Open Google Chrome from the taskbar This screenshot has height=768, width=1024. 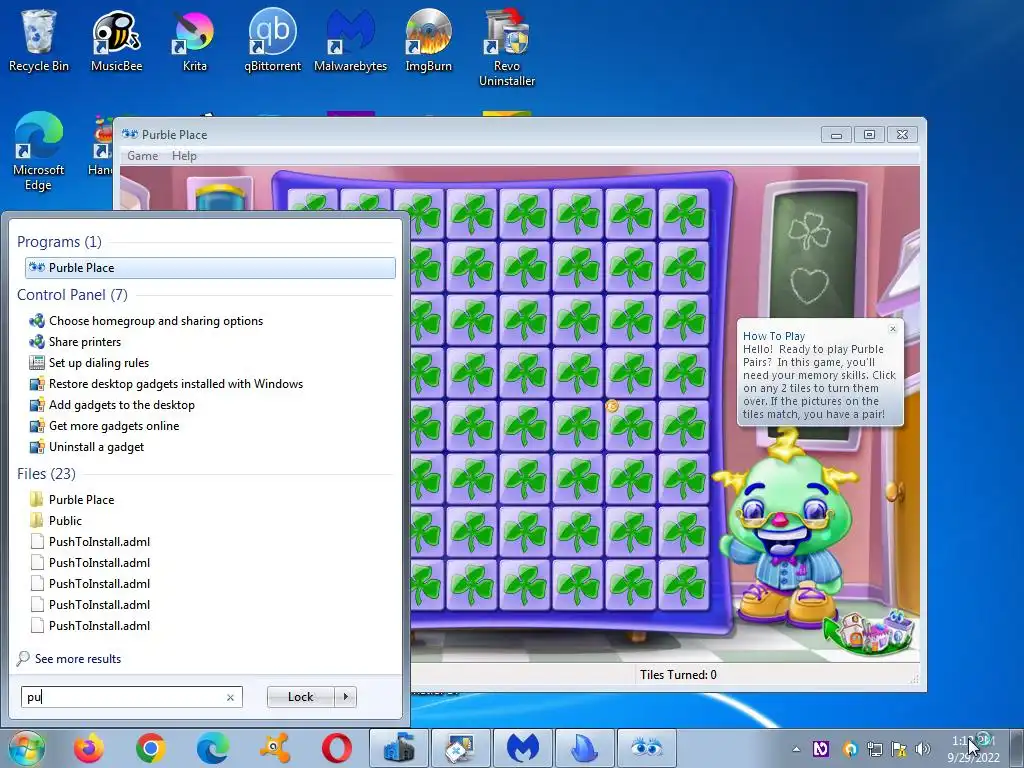(151, 748)
